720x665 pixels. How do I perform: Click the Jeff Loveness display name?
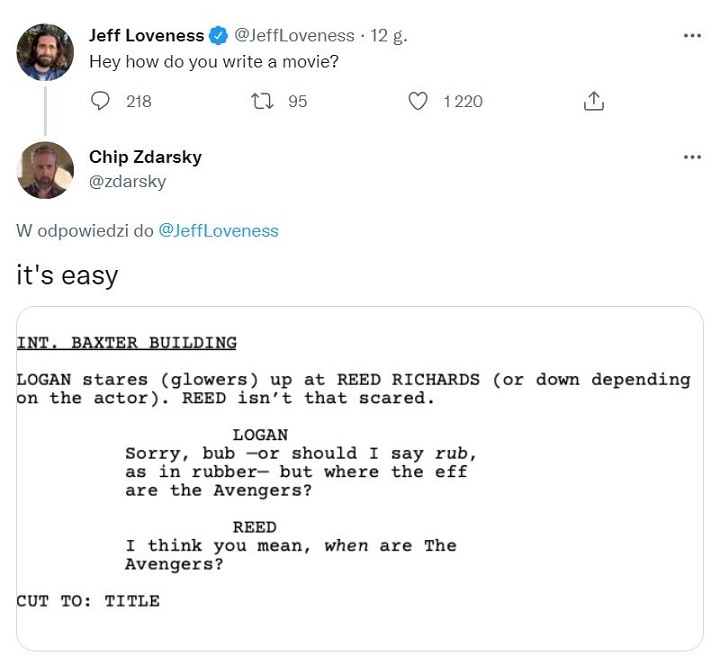tap(146, 36)
